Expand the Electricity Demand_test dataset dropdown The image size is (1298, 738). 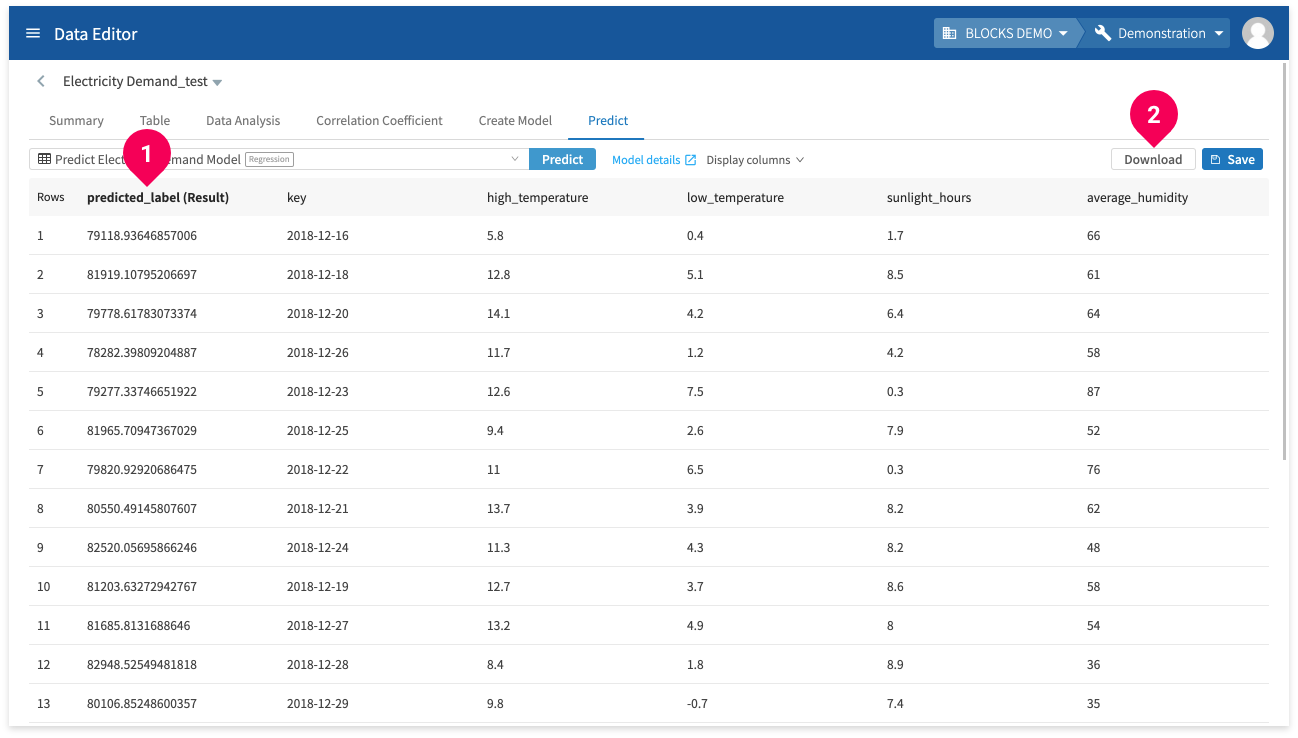tap(218, 82)
